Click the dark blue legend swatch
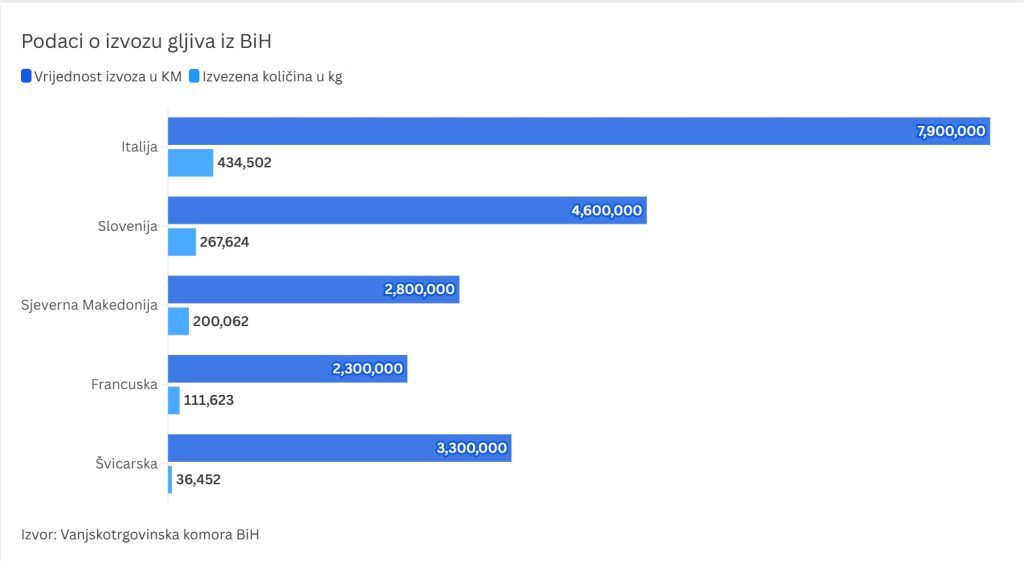 point(26,76)
